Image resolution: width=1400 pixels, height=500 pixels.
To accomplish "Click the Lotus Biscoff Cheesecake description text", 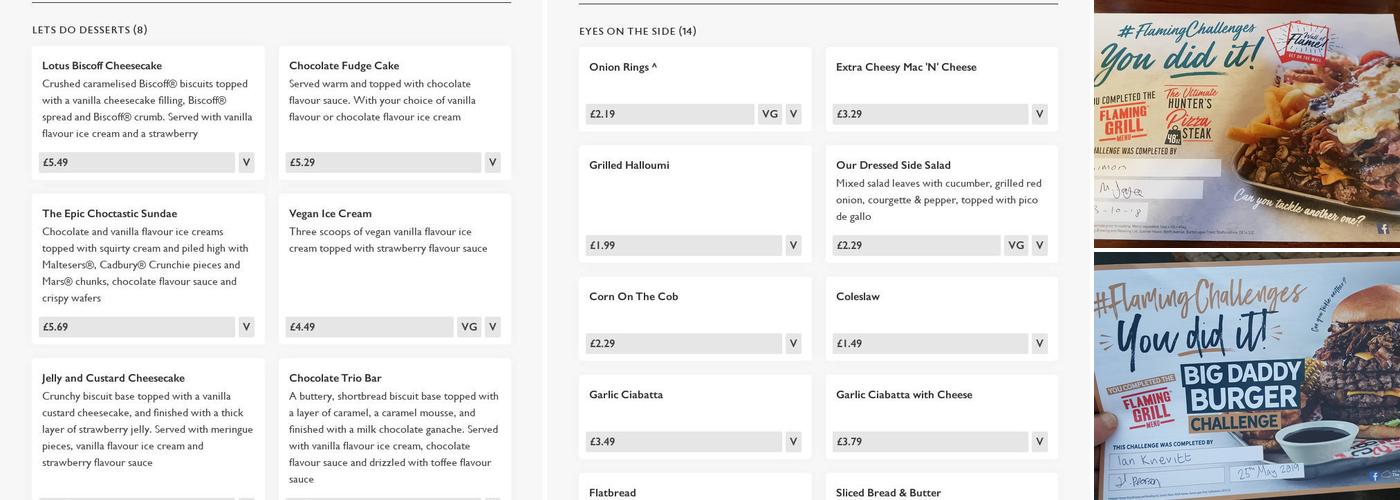I will (147, 109).
